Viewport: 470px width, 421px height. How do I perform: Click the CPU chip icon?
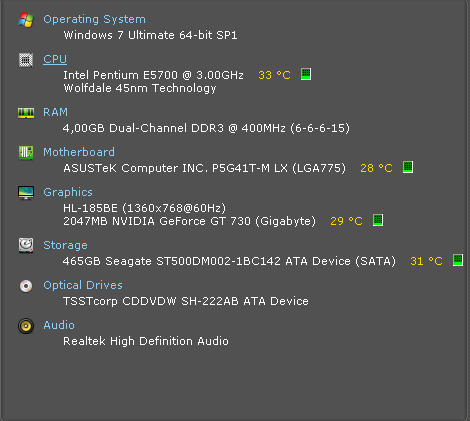26,60
